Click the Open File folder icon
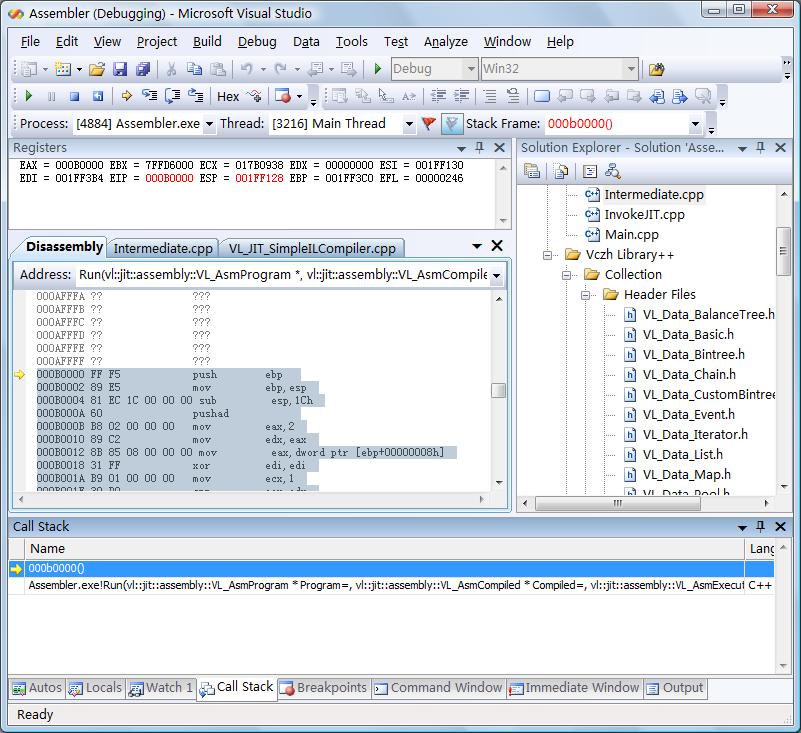801x733 pixels. click(97, 69)
